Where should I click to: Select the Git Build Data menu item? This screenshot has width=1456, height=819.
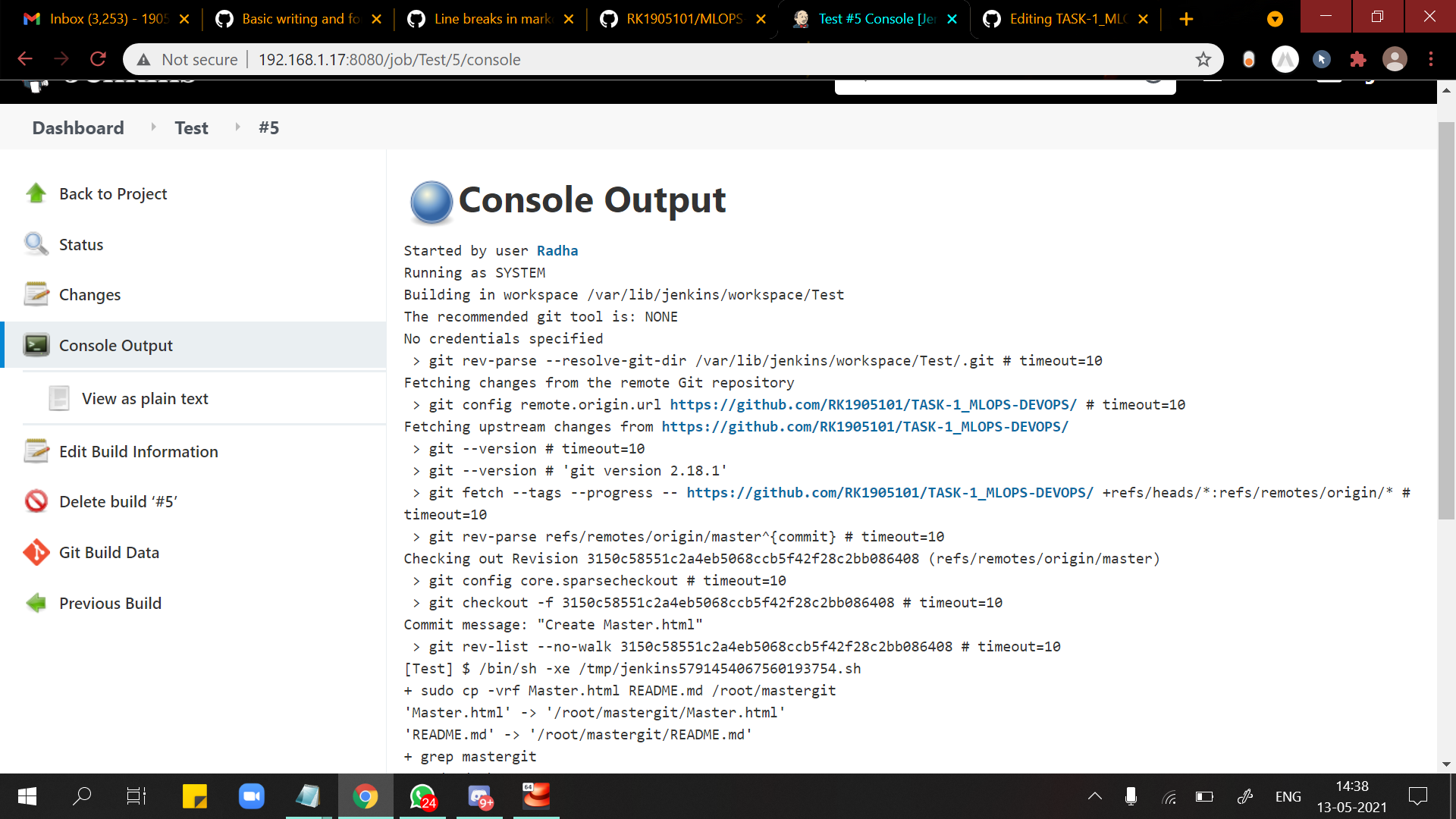pos(109,552)
